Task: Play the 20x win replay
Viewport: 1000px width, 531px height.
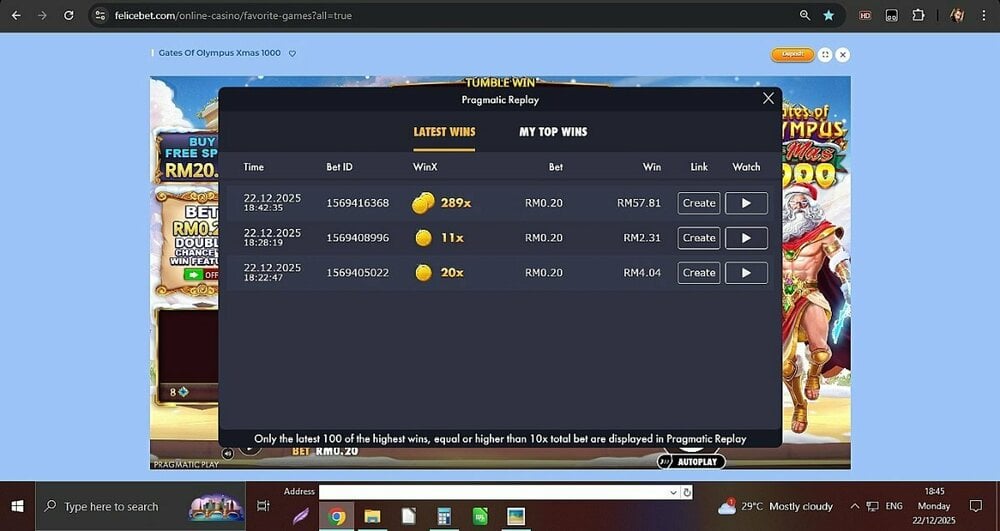Action: coord(746,273)
